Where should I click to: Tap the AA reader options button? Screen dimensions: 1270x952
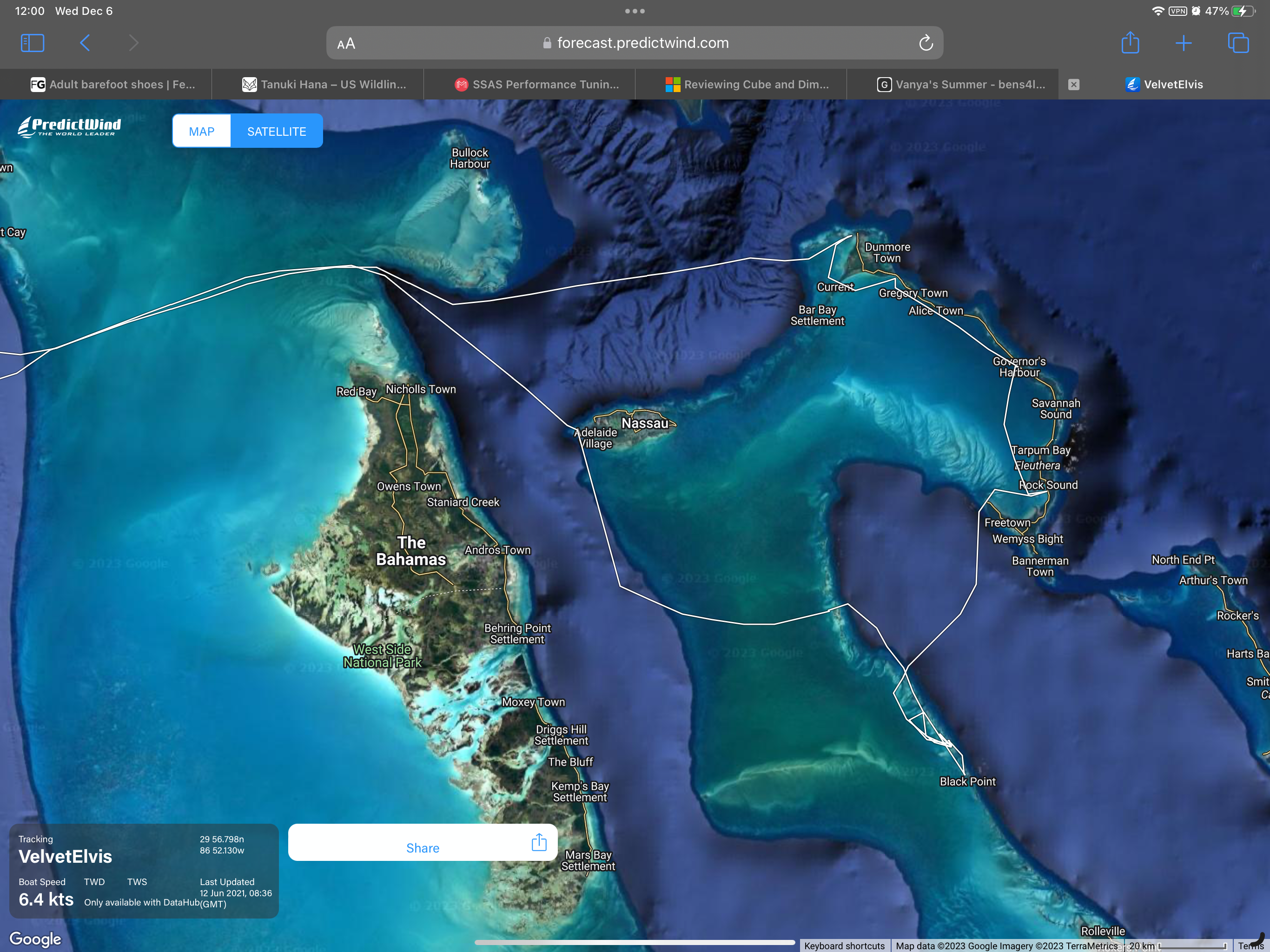pyautogui.click(x=346, y=44)
